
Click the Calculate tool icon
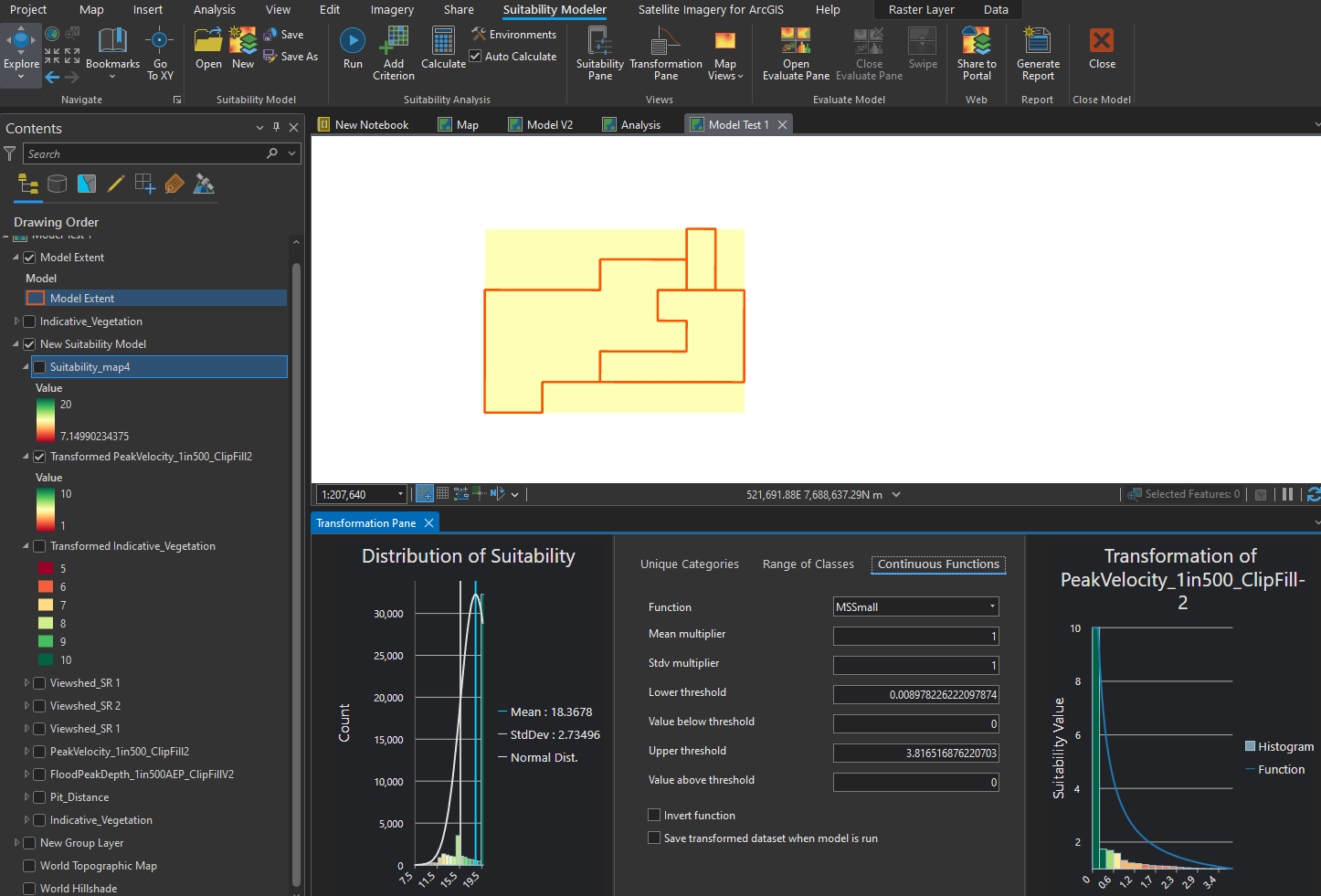[443, 41]
